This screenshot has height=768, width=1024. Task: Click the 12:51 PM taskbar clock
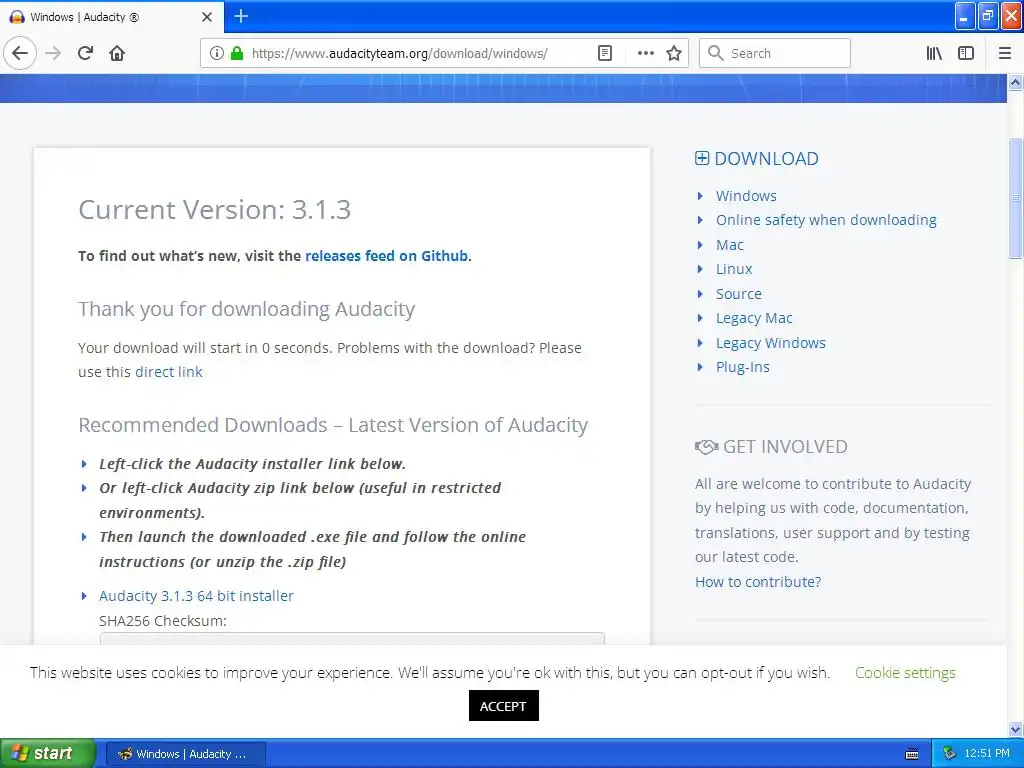(987, 754)
